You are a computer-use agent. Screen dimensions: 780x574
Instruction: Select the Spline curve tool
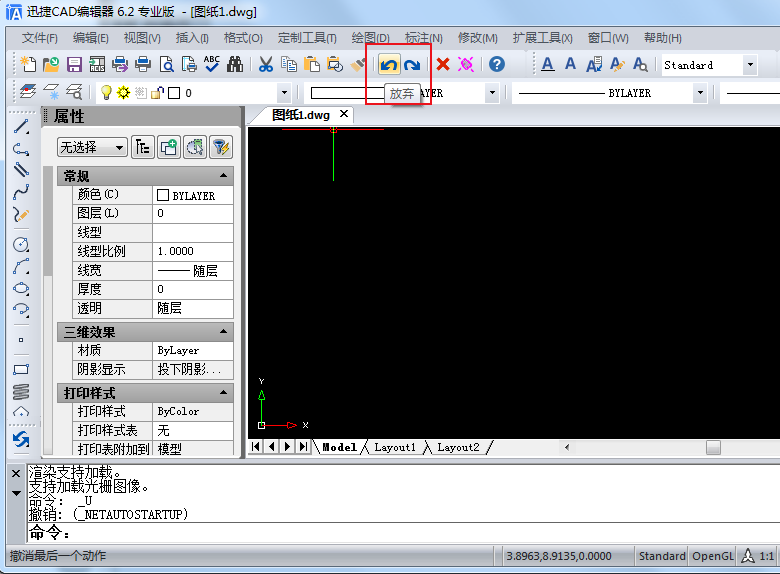(21, 192)
